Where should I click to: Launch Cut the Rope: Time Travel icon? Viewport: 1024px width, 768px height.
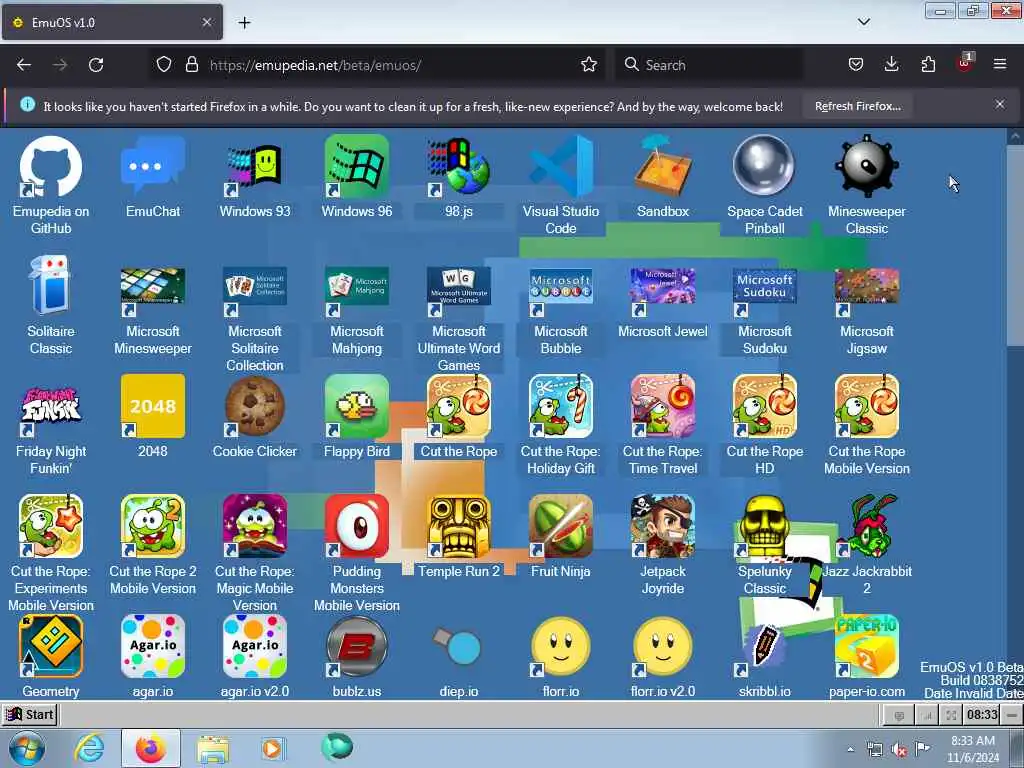coord(662,406)
